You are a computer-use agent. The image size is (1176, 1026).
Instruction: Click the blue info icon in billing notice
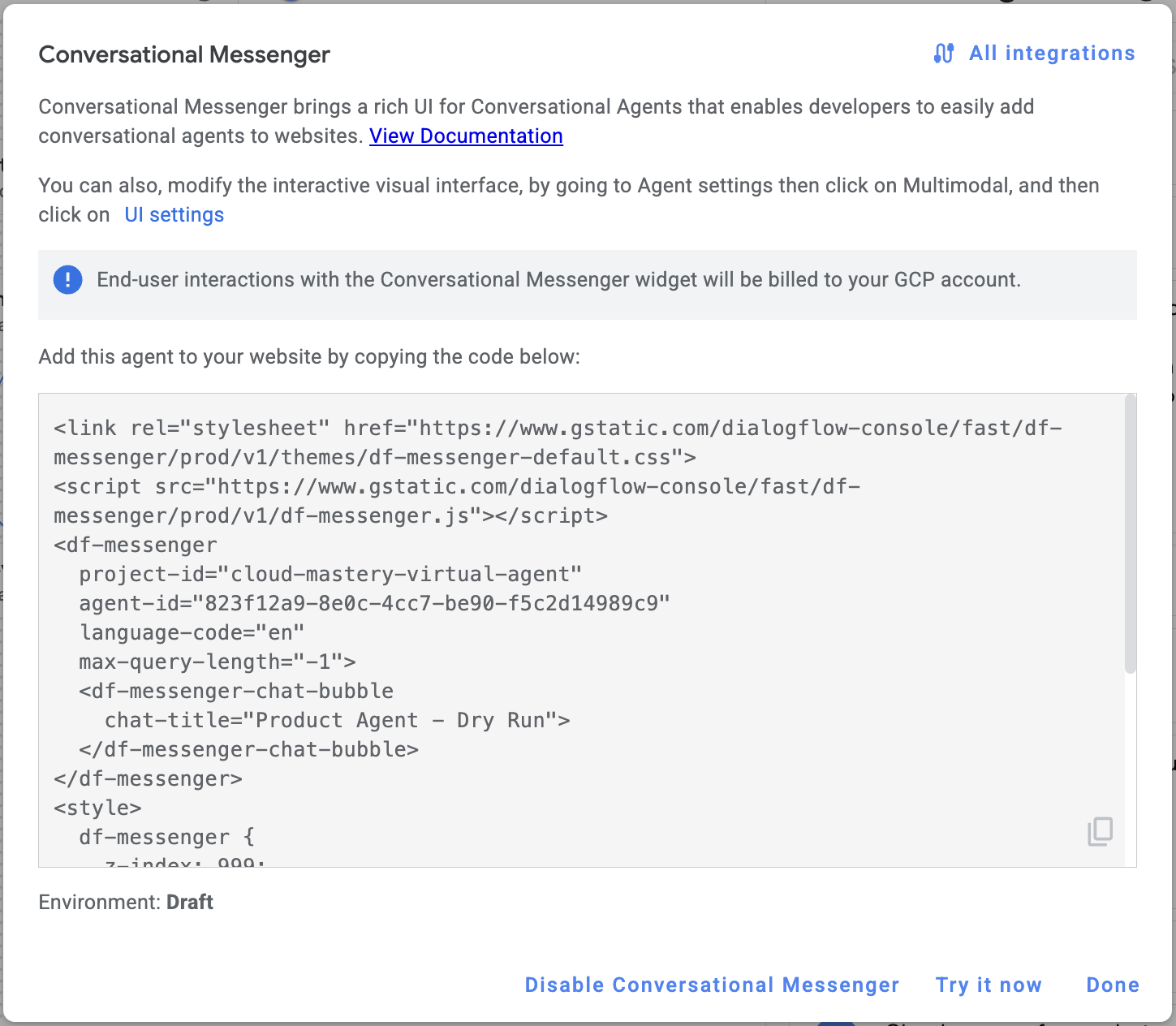pos(67,280)
